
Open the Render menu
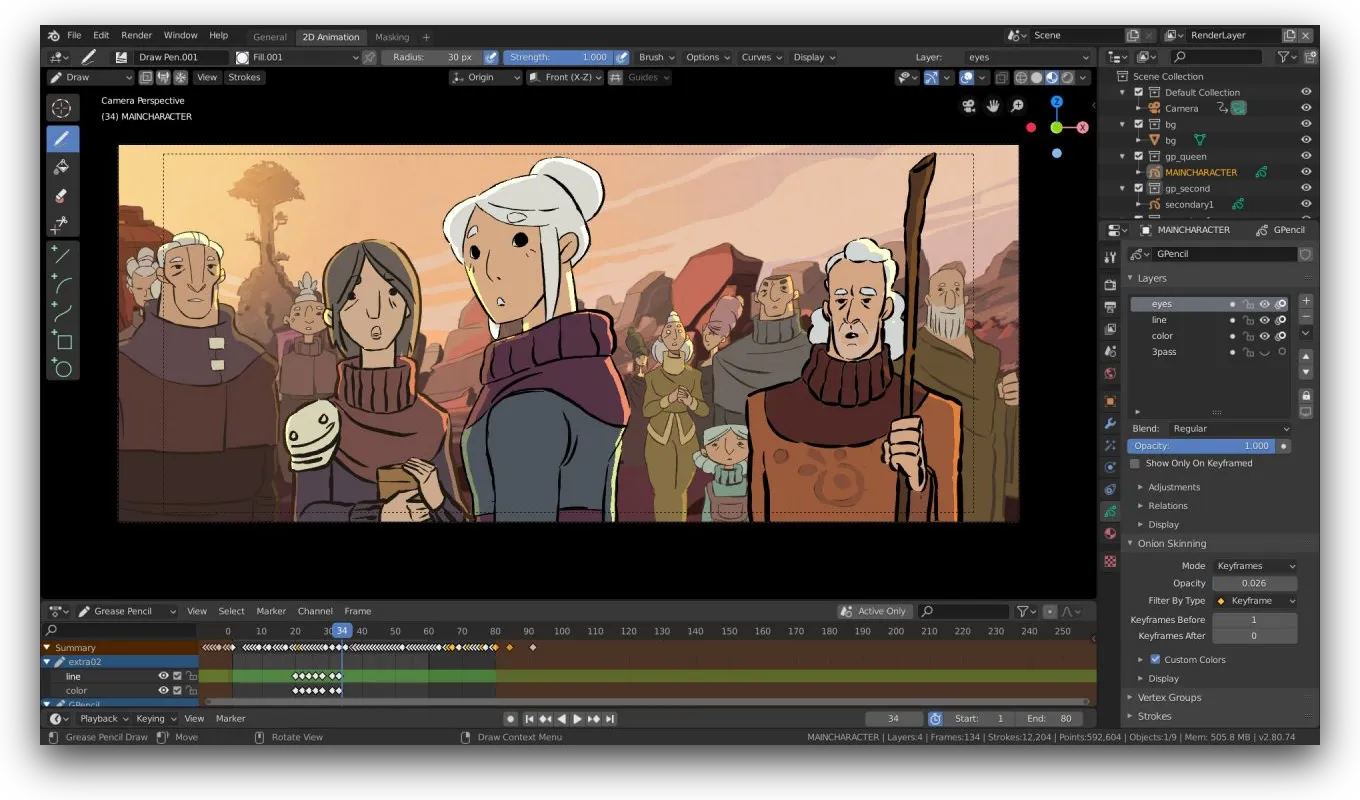tap(136, 35)
